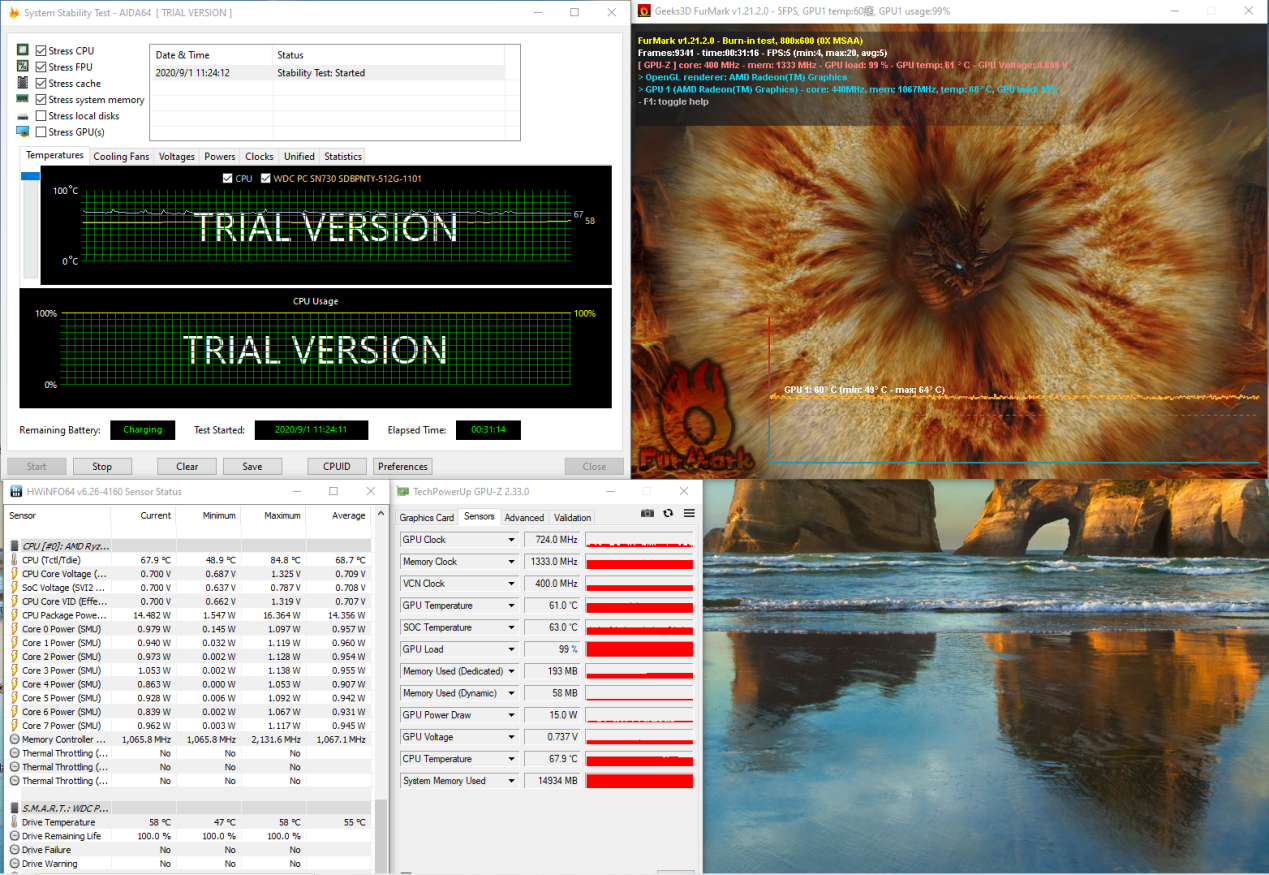Click lightning icon of CPU Core Voltage row
Image resolution: width=1269 pixels, height=875 pixels.
click(x=15, y=574)
